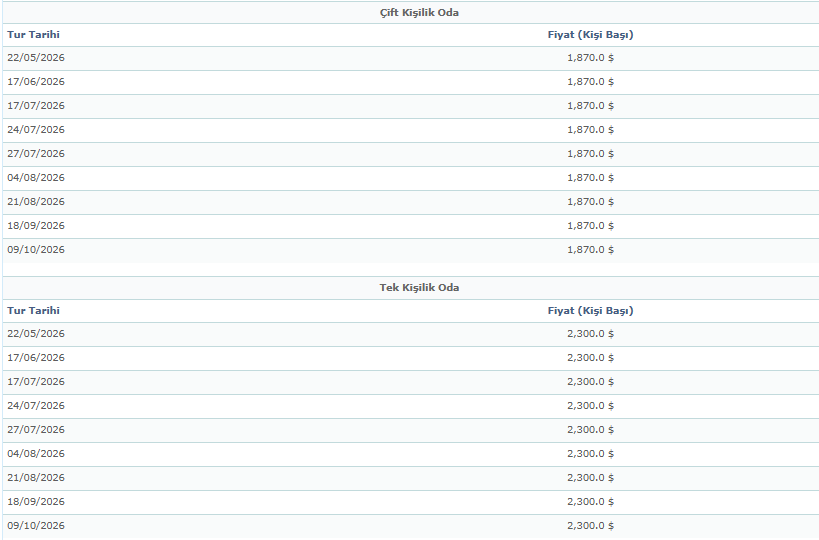Select 21/08/2026 date in Tek Kişilik Oda table

tap(36, 478)
